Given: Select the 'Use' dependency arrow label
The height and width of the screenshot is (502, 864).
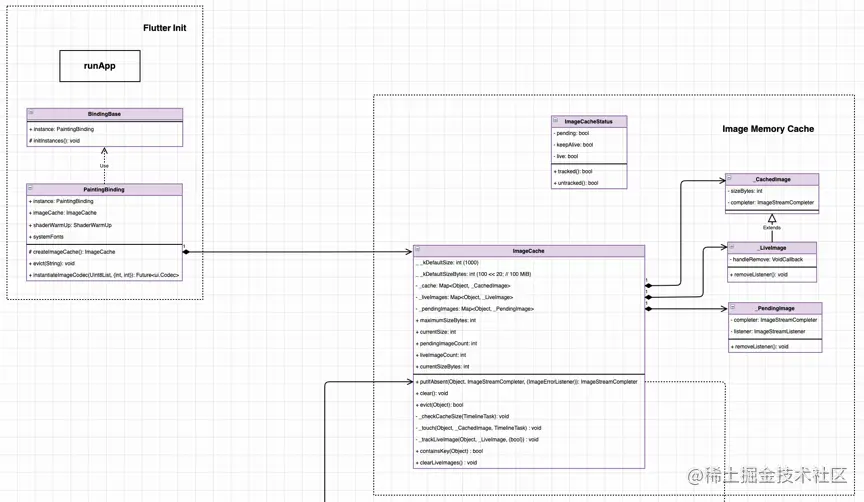Looking at the screenshot, I should (104, 166).
